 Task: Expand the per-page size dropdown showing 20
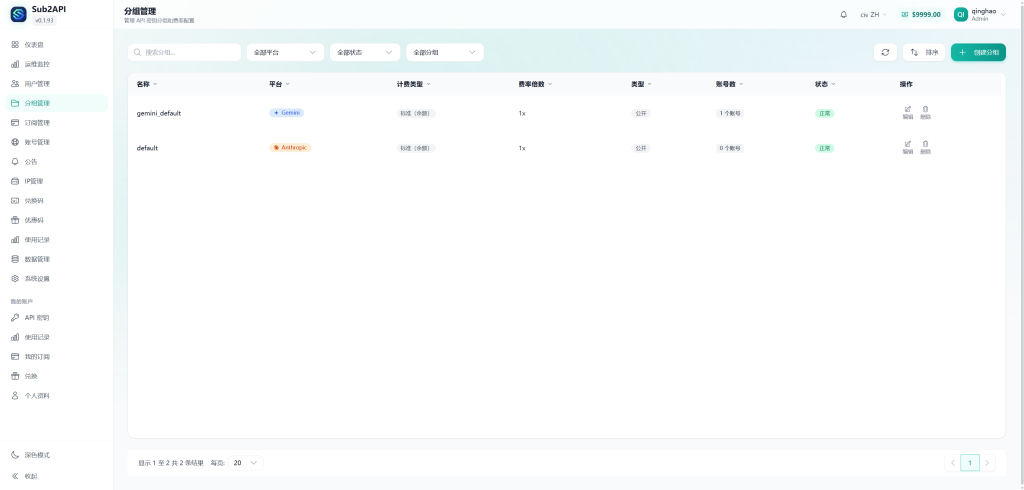click(x=246, y=463)
